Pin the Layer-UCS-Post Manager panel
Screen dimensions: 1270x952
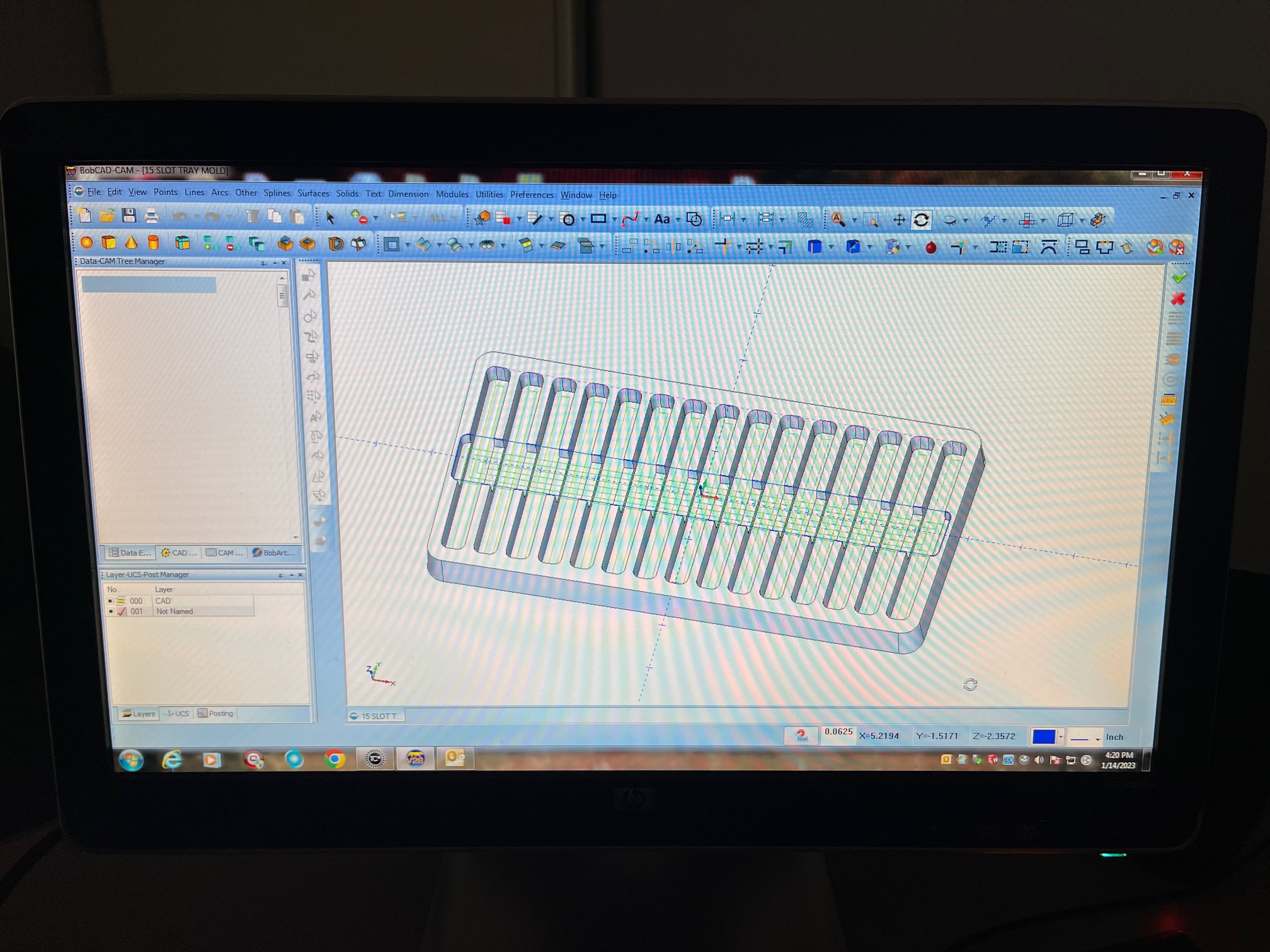coord(279,575)
